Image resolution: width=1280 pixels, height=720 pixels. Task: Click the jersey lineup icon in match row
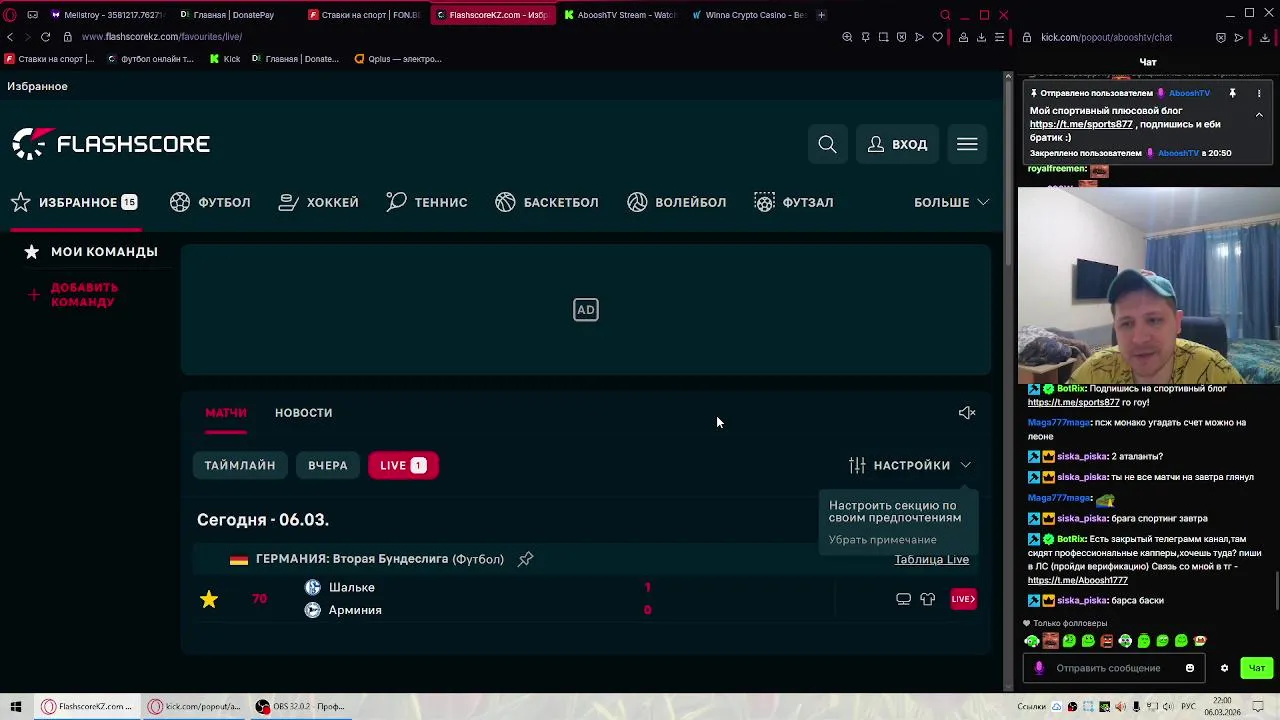pyautogui.click(x=928, y=599)
